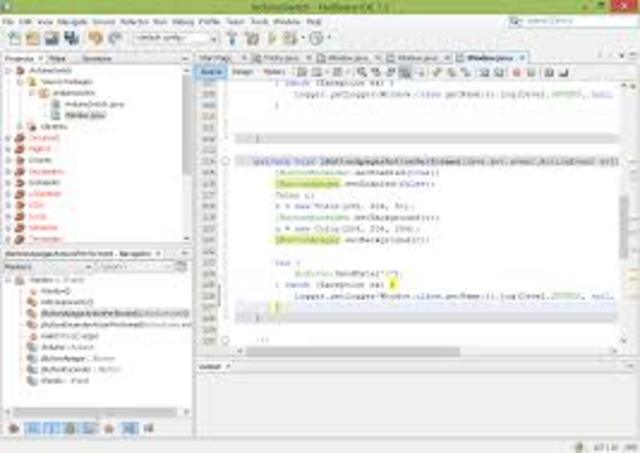
Task: Click the editor horizontal scrollbar thumb
Action: click(x=353, y=351)
